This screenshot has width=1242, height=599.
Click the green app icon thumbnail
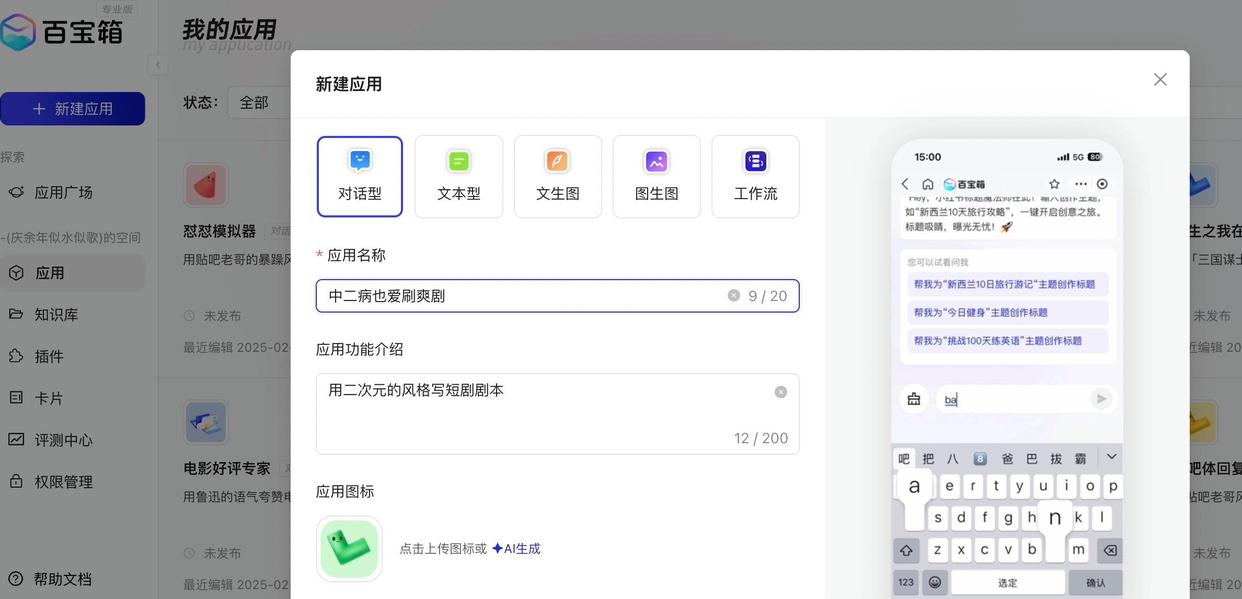349,548
